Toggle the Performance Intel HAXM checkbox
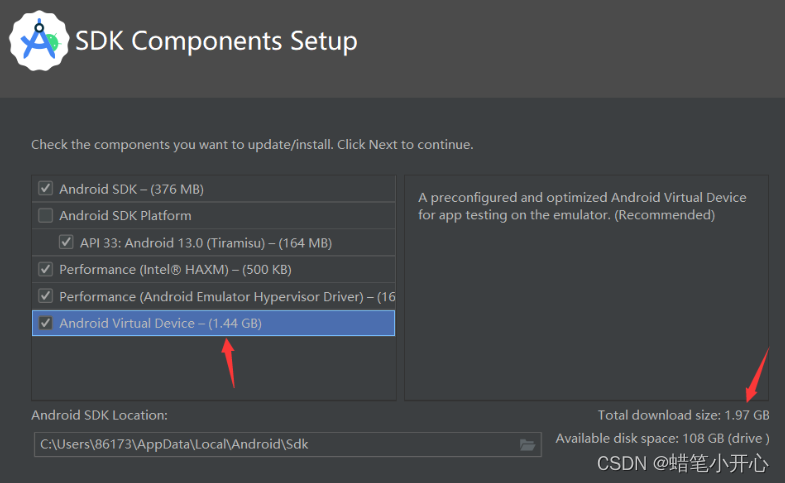The width and height of the screenshot is (785, 483). [46, 269]
